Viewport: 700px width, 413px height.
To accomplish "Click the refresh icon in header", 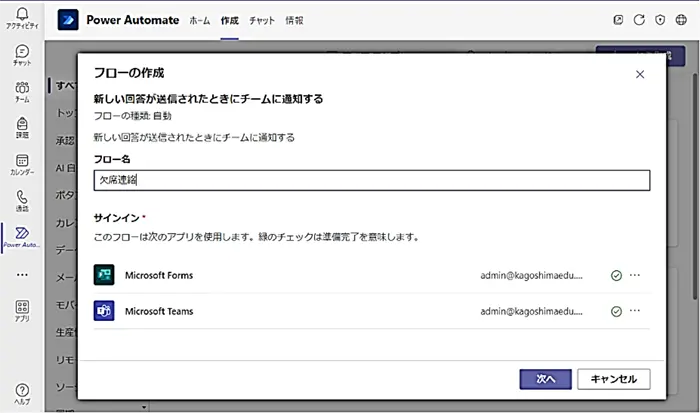I will coord(639,20).
